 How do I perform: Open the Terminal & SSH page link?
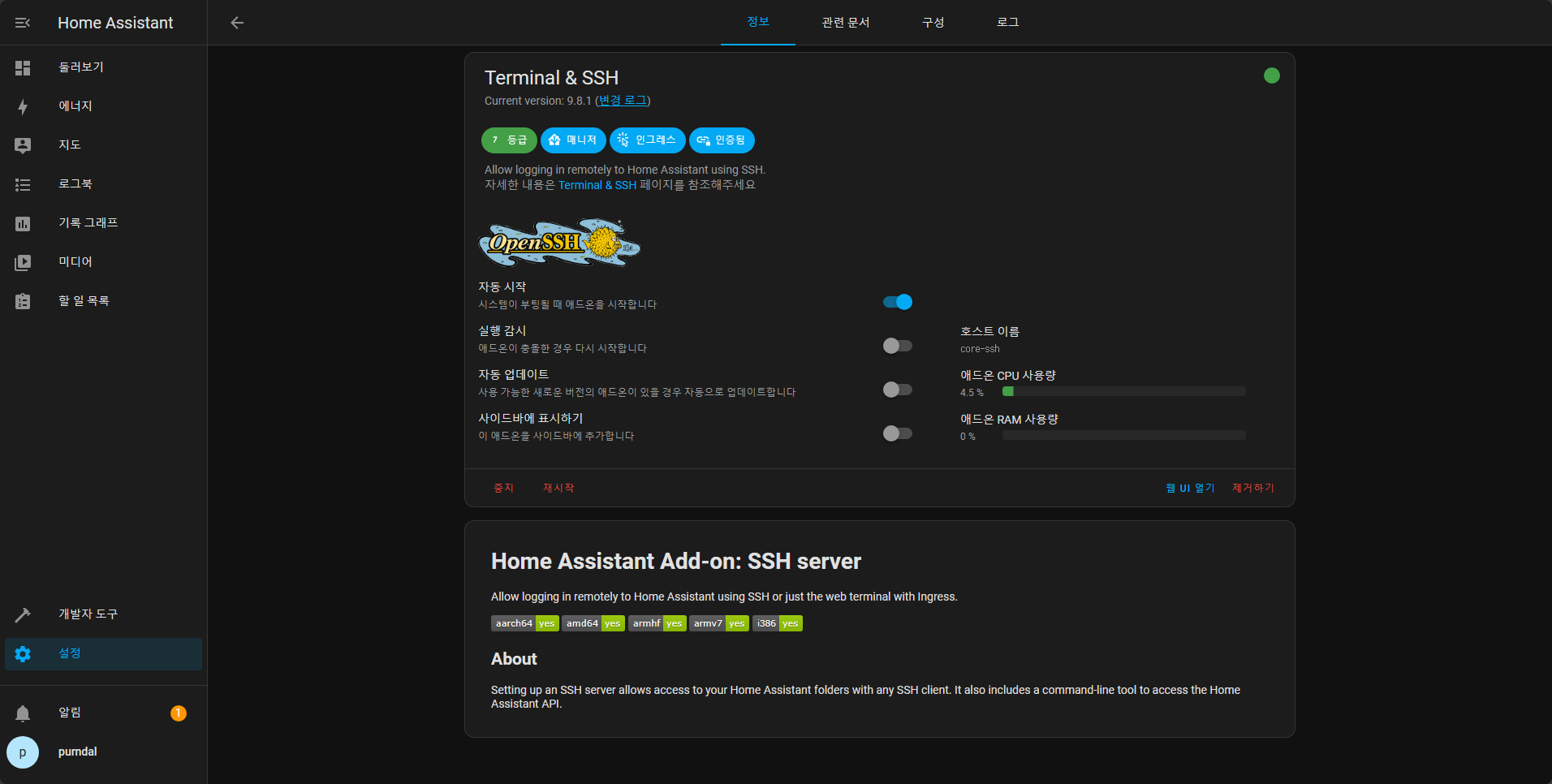pyautogui.click(x=597, y=185)
